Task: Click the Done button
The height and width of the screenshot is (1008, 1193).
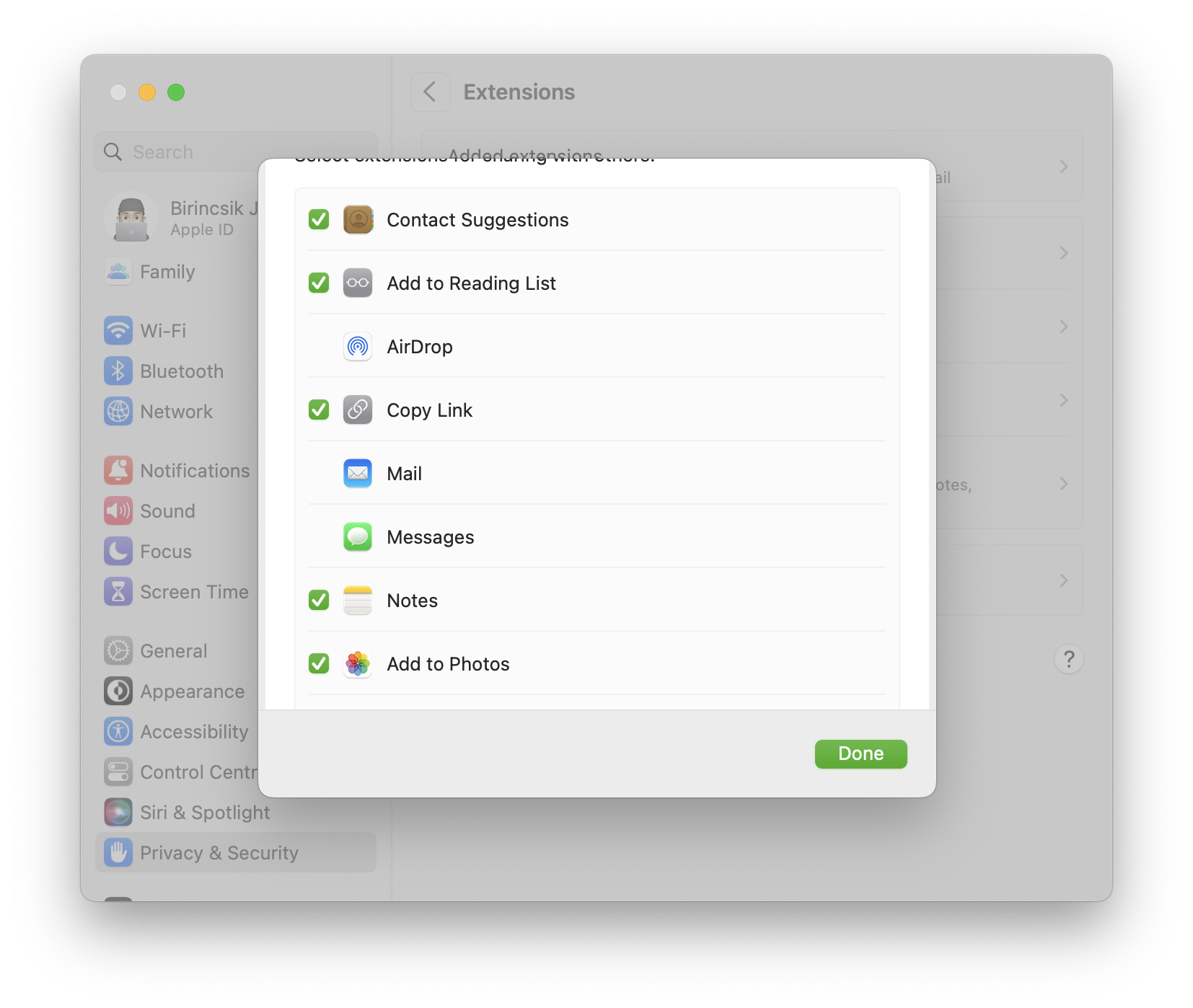Action: [860, 753]
